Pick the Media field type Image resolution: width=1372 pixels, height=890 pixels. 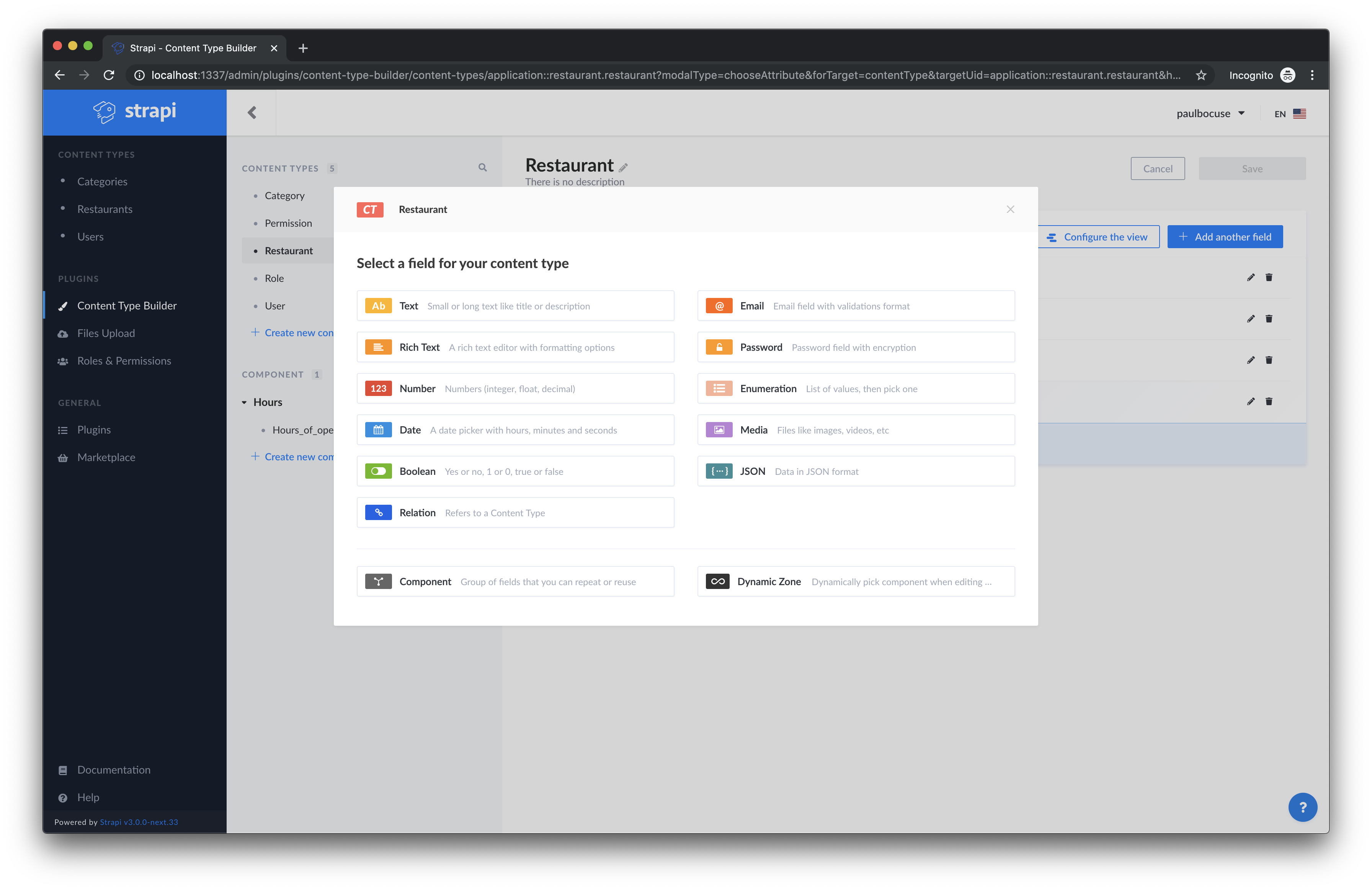pyautogui.click(x=856, y=429)
